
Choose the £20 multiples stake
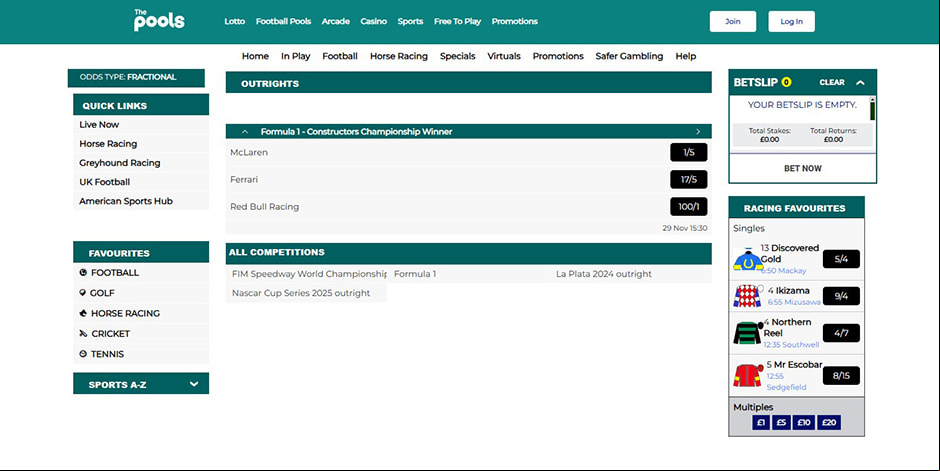(829, 422)
